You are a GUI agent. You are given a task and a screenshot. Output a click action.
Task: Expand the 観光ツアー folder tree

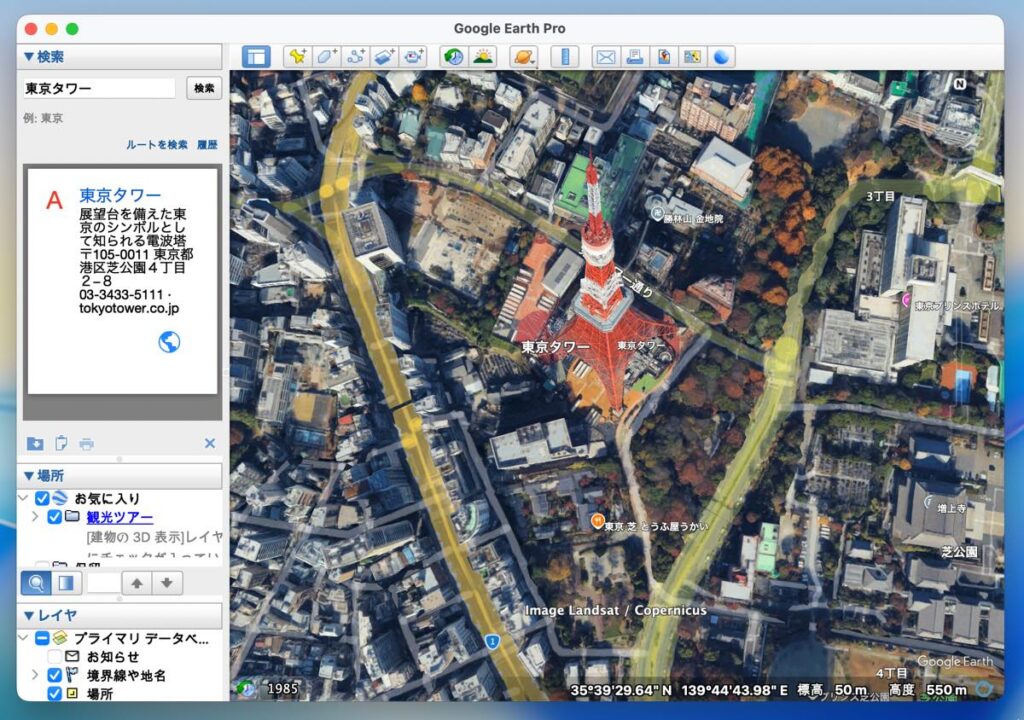click(x=36, y=517)
